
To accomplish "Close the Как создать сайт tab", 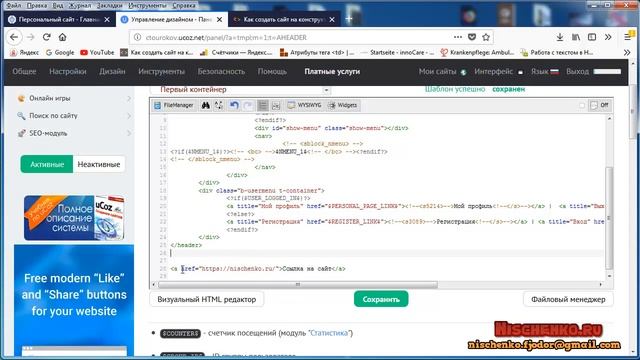I will pyautogui.click(x=332, y=20).
